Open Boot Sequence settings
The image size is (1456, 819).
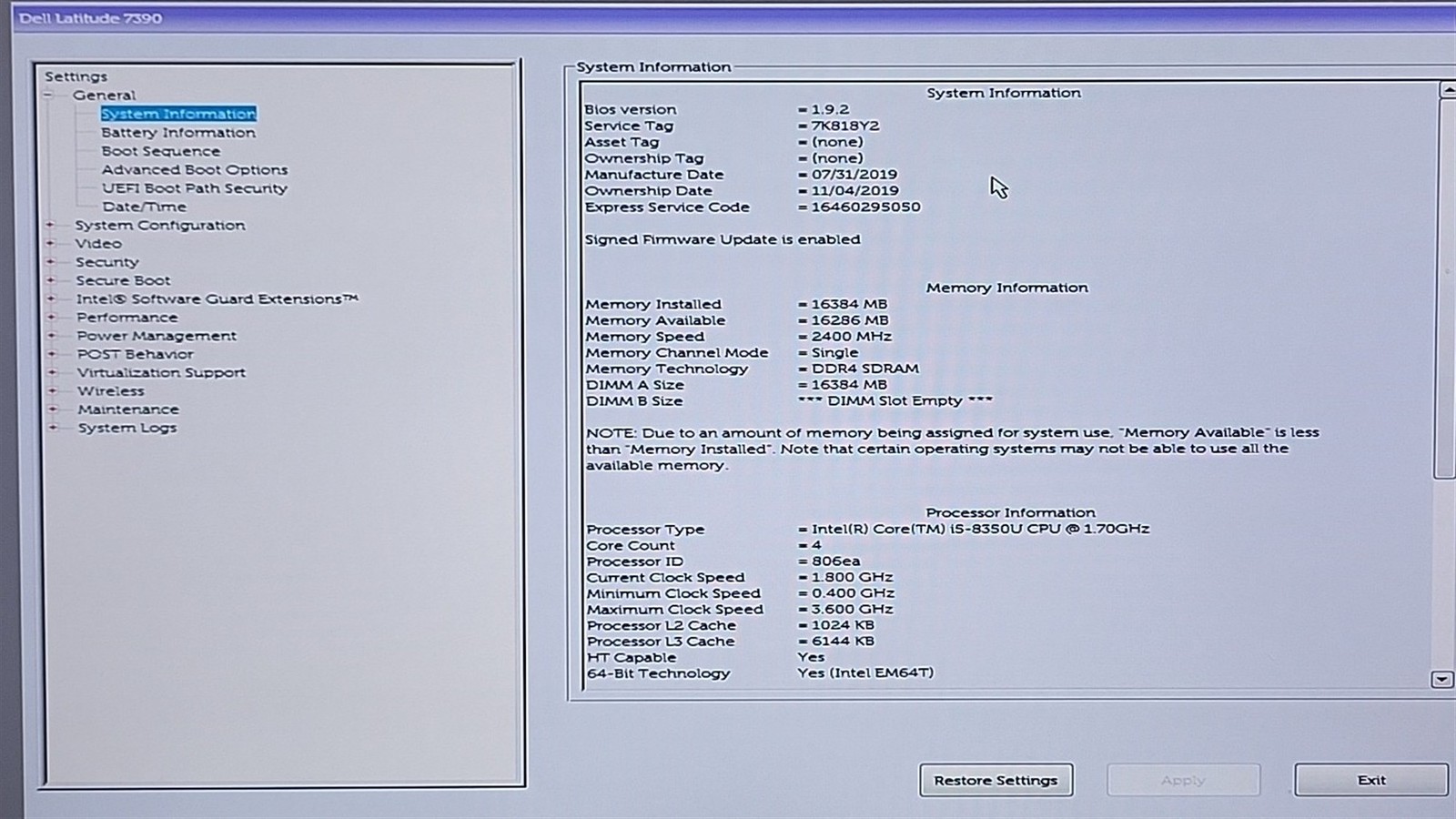tap(160, 151)
